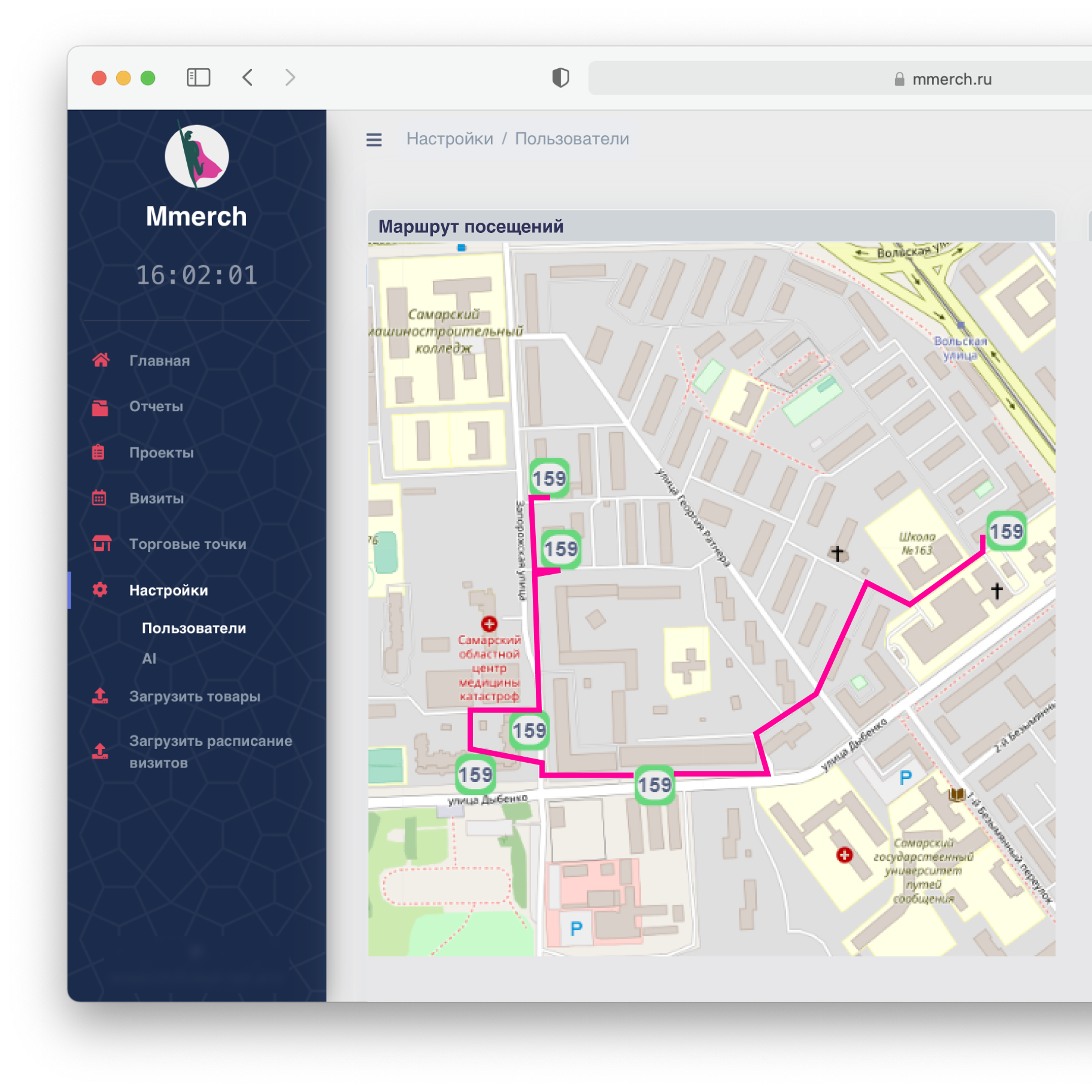Click the red cross icon above Самарский областной центр
The height and width of the screenshot is (1092, 1092).
489,624
